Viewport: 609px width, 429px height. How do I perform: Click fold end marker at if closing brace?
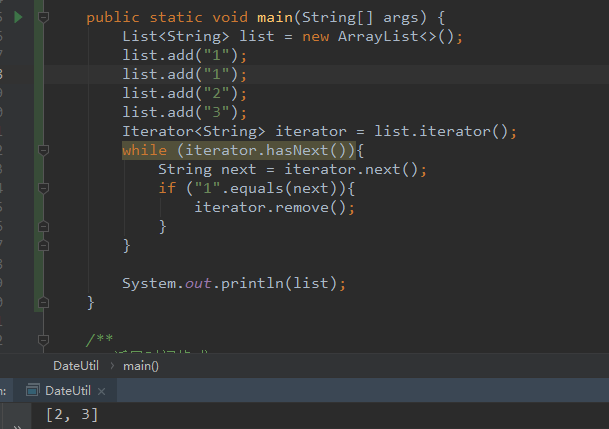coord(42,226)
